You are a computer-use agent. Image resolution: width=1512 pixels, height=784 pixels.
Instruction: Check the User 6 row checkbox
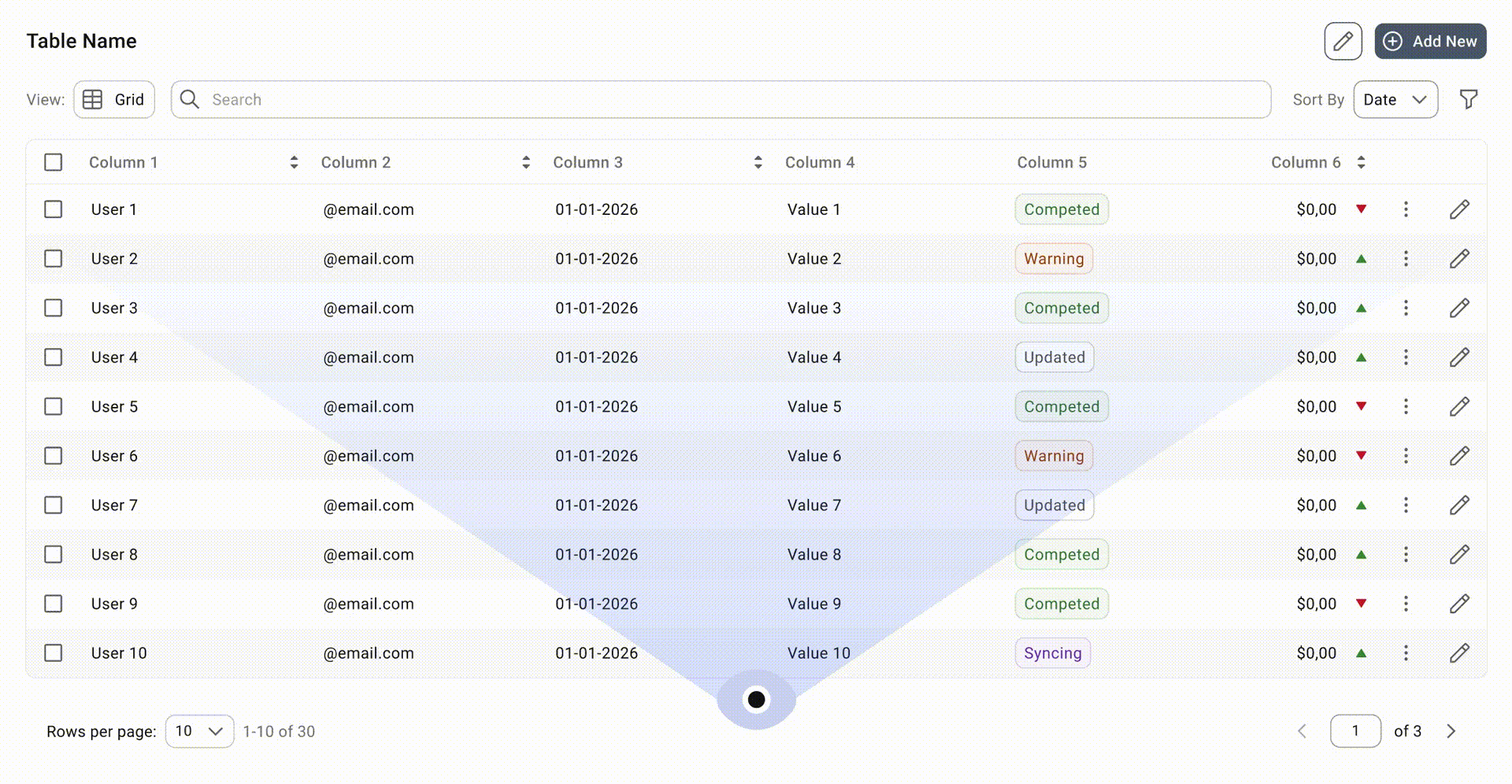[x=54, y=456]
